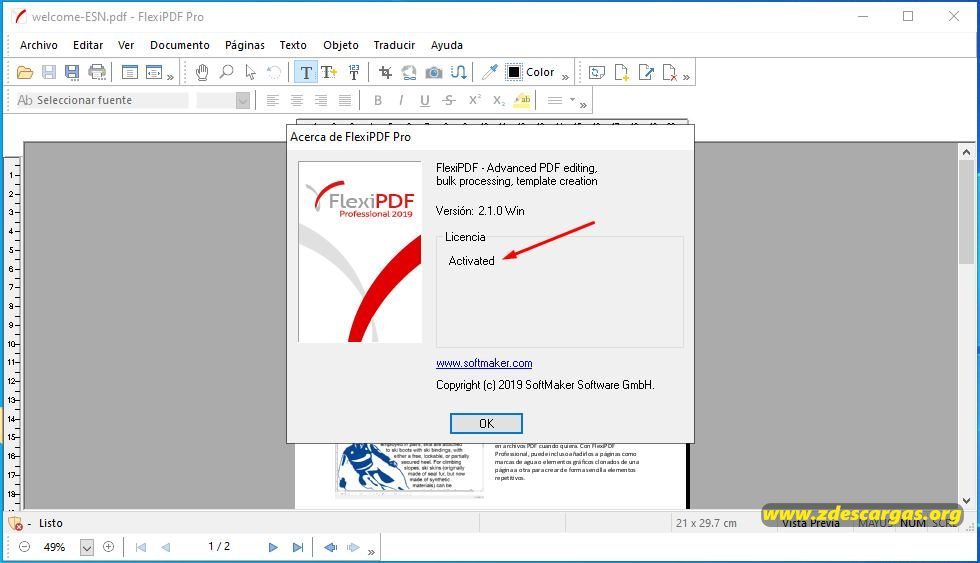Open the Ayuda menu
Screen dimensions: 980x563
447,45
